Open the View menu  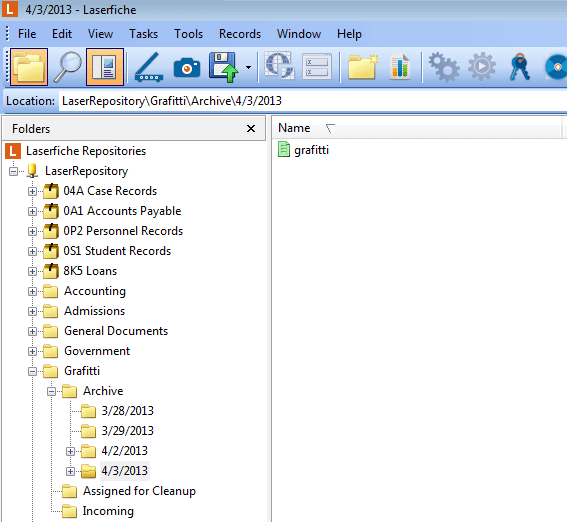coord(100,34)
